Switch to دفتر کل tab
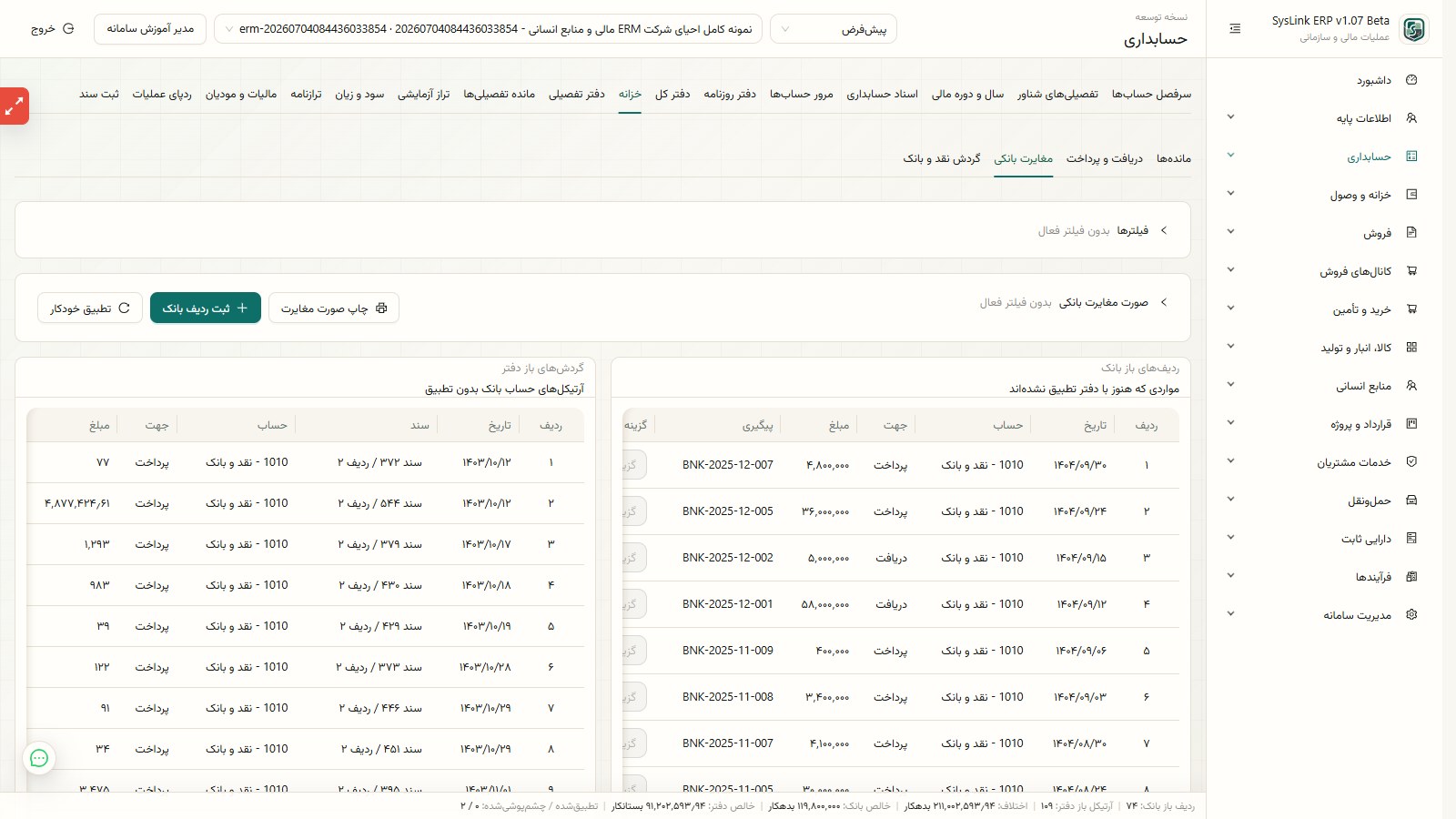 pyautogui.click(x=672, y=94)
